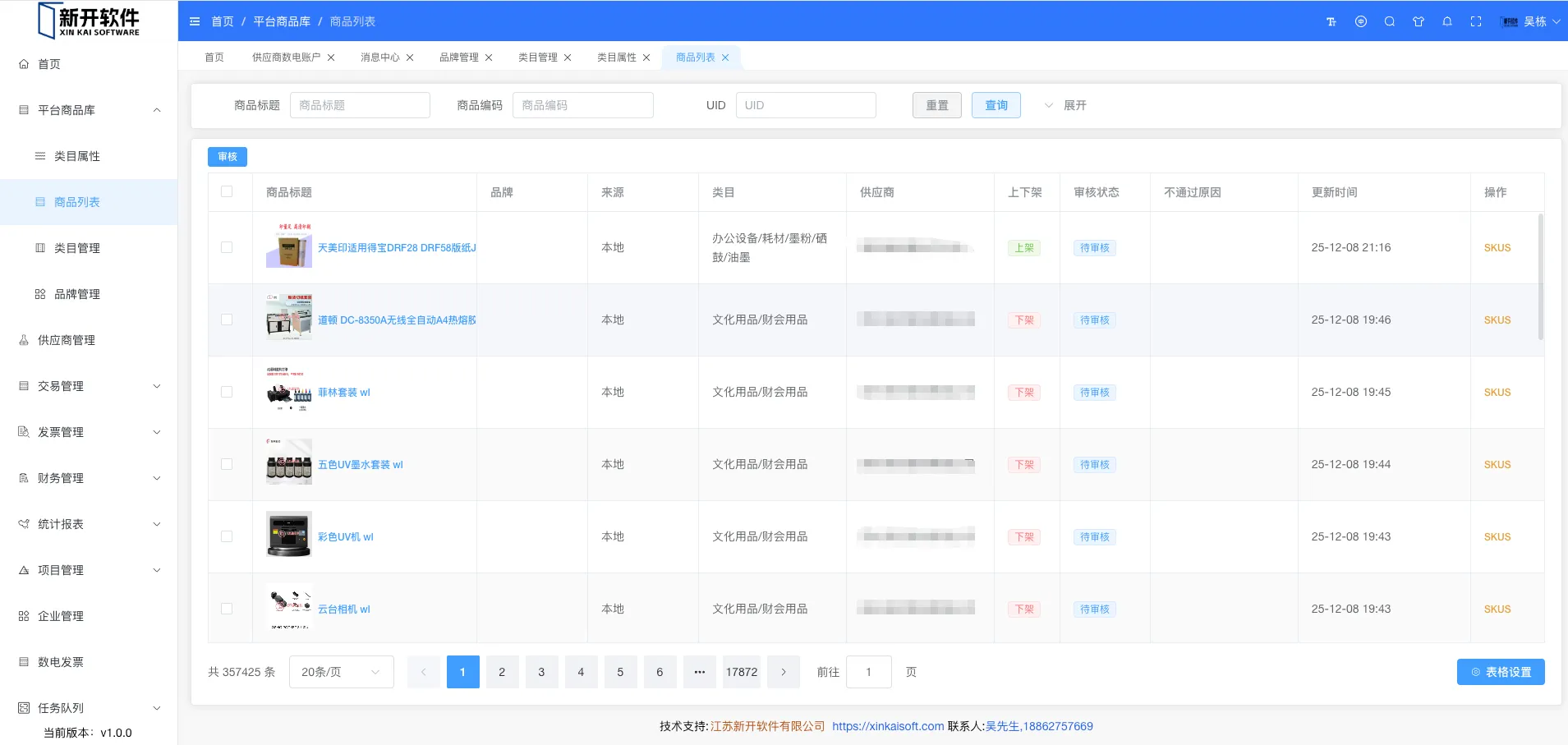
Task: Focus the 商品编码 input field
Action: [582, 105]
